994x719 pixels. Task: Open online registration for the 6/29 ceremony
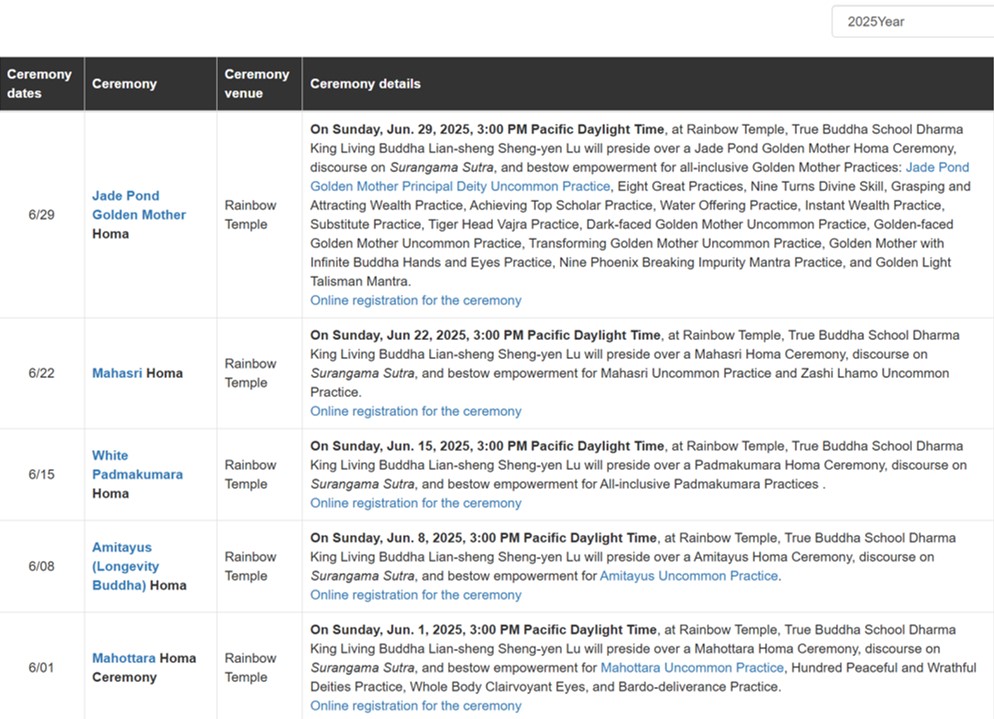point(416,301)
